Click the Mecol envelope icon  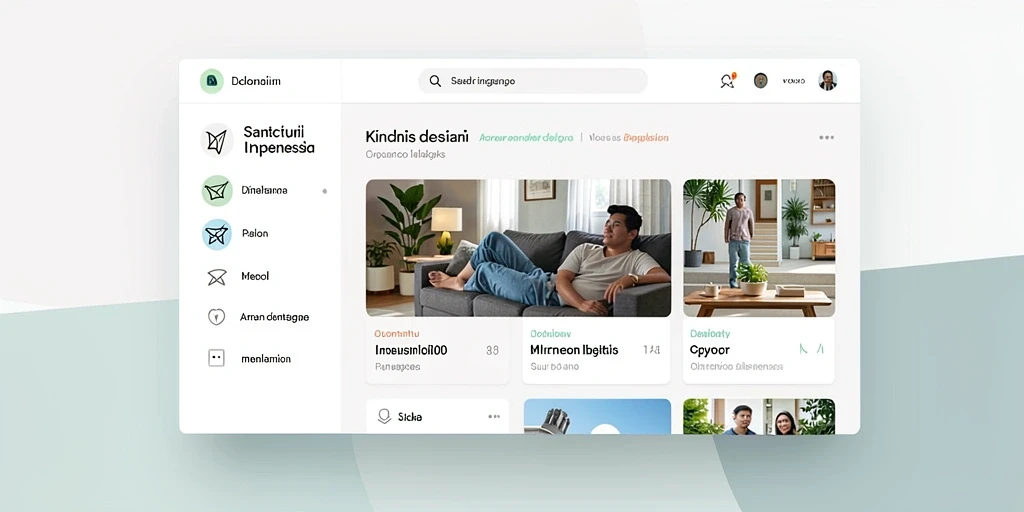216,277
